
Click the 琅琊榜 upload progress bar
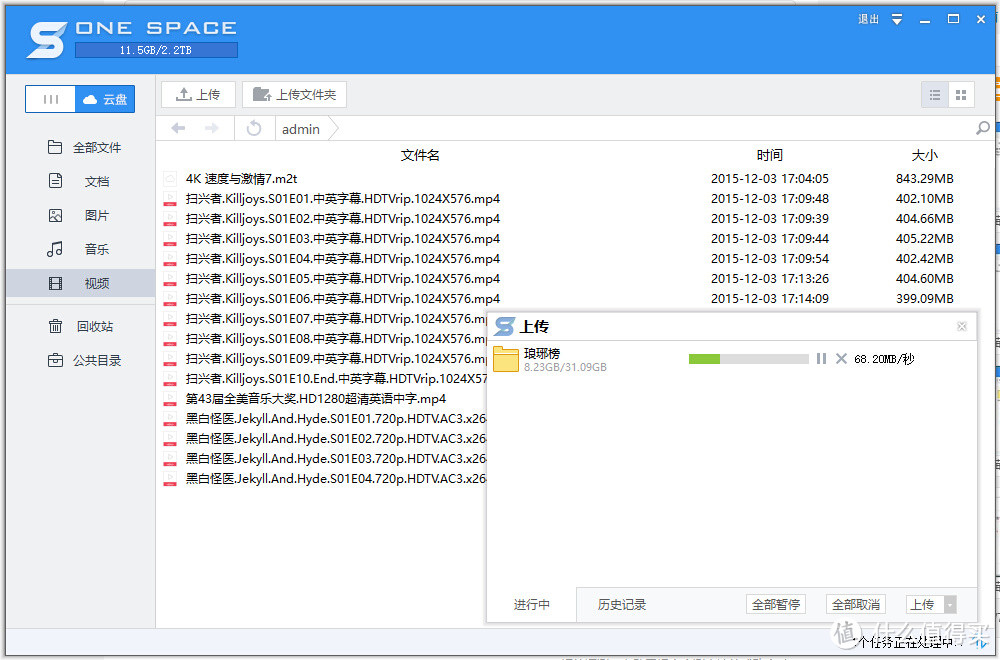click(x=749, y=359)
